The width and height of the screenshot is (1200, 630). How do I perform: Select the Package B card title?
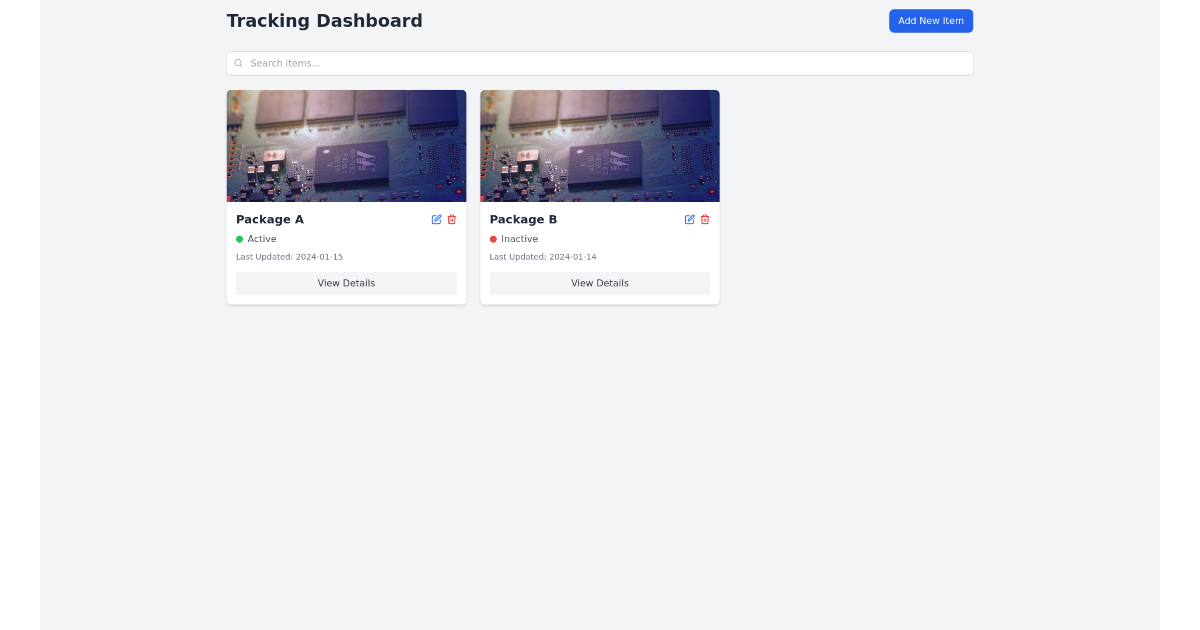(523, 219)
